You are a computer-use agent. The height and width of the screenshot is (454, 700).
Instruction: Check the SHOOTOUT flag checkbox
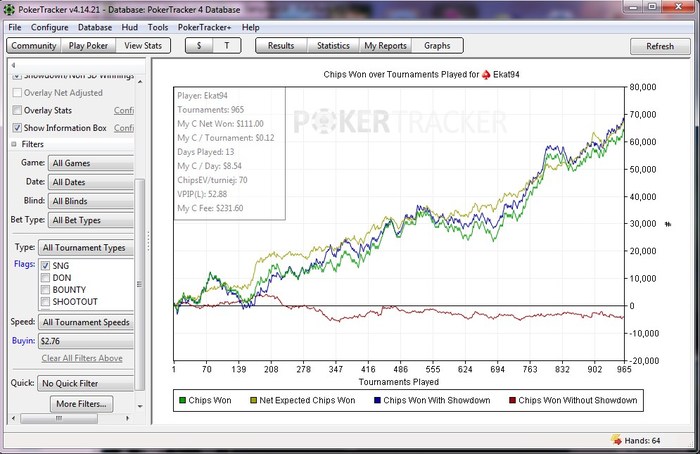[45, 302]
